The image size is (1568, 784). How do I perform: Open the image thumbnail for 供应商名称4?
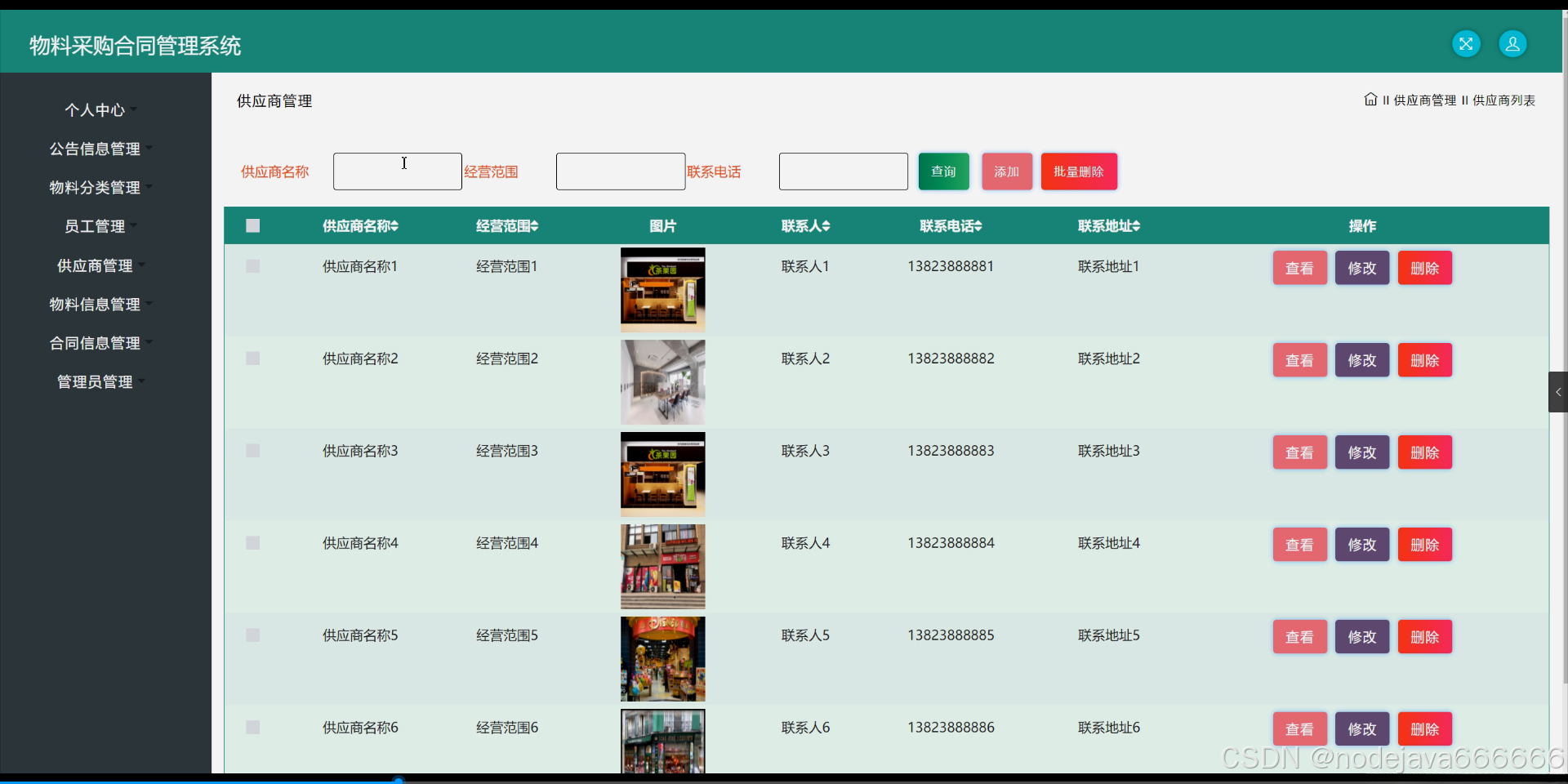[663, 567]
